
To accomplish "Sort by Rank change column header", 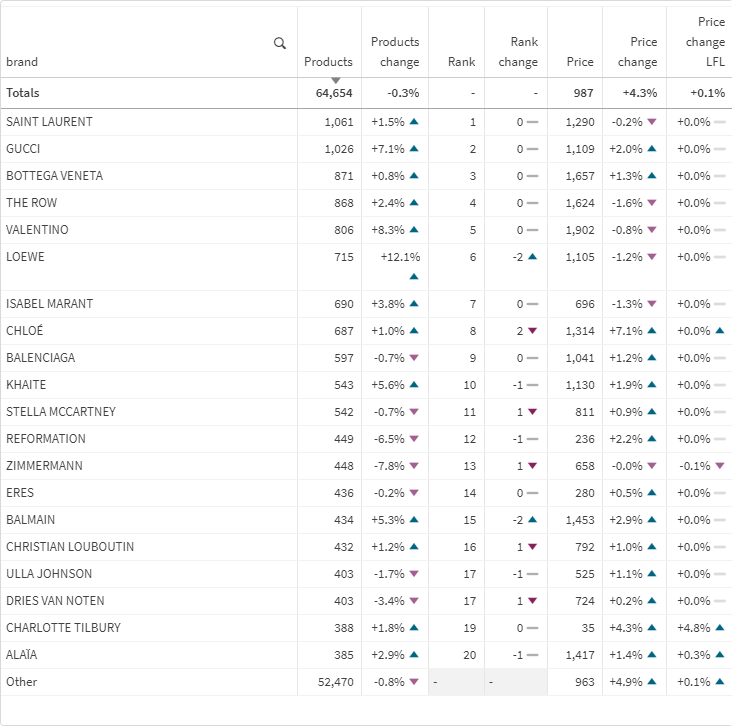I will pyautogui.click(x=518, y=52).
